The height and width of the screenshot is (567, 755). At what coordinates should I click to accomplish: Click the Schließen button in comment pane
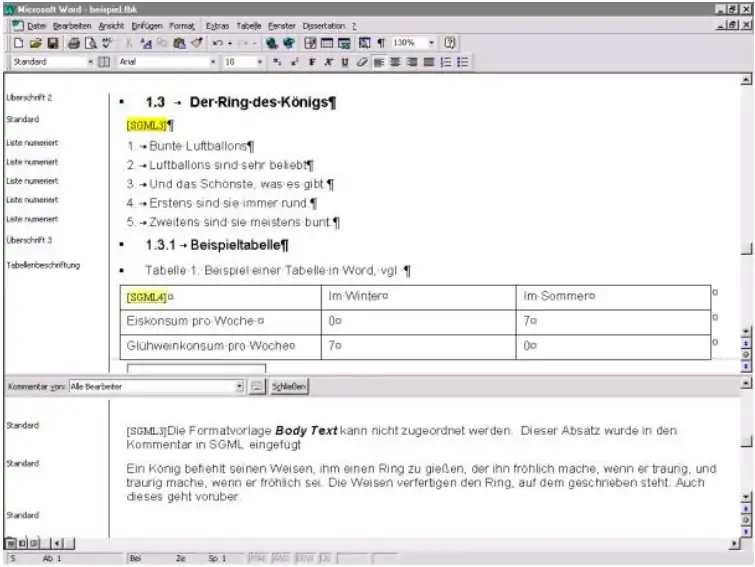coord(289,386)
